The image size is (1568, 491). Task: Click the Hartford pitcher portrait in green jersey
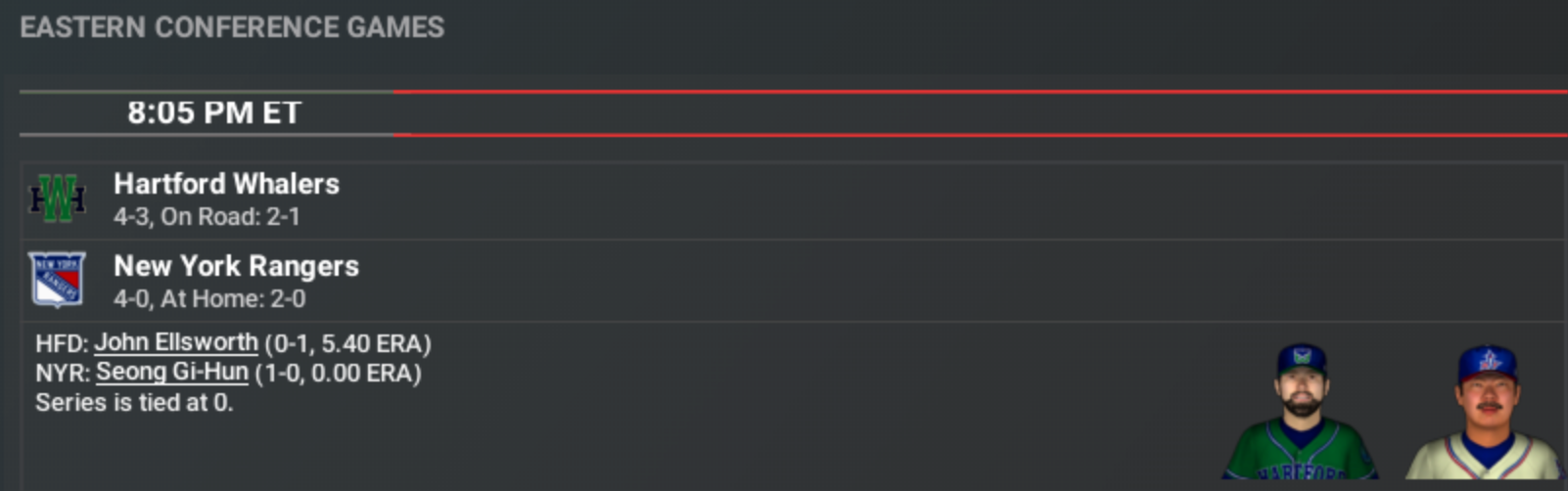click(x=1301, y=416)
